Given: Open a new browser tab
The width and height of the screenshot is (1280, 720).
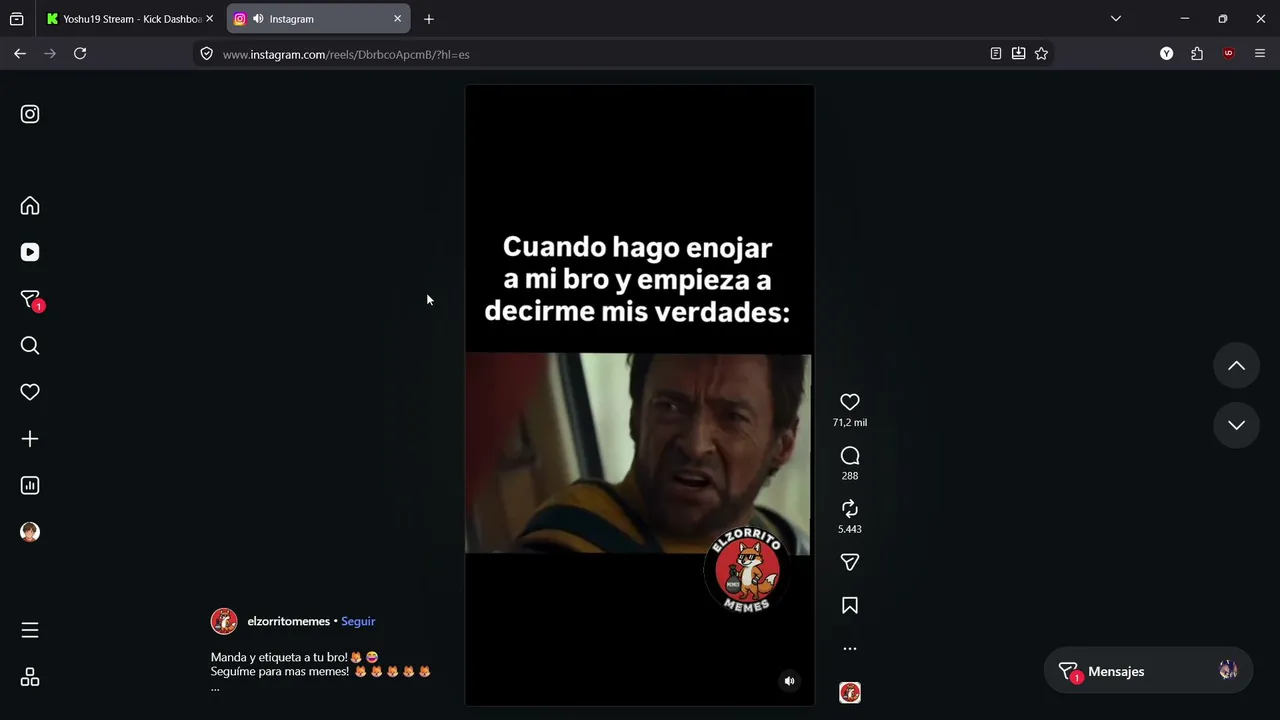Looking at the screenshot, I should coord(429,19).
